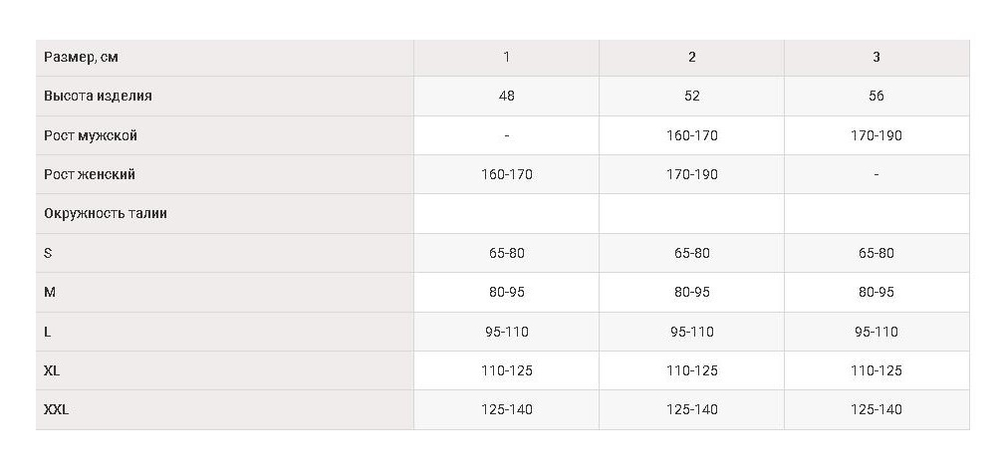
Task: Click the product height value 56
Action: tap(876, 96)
